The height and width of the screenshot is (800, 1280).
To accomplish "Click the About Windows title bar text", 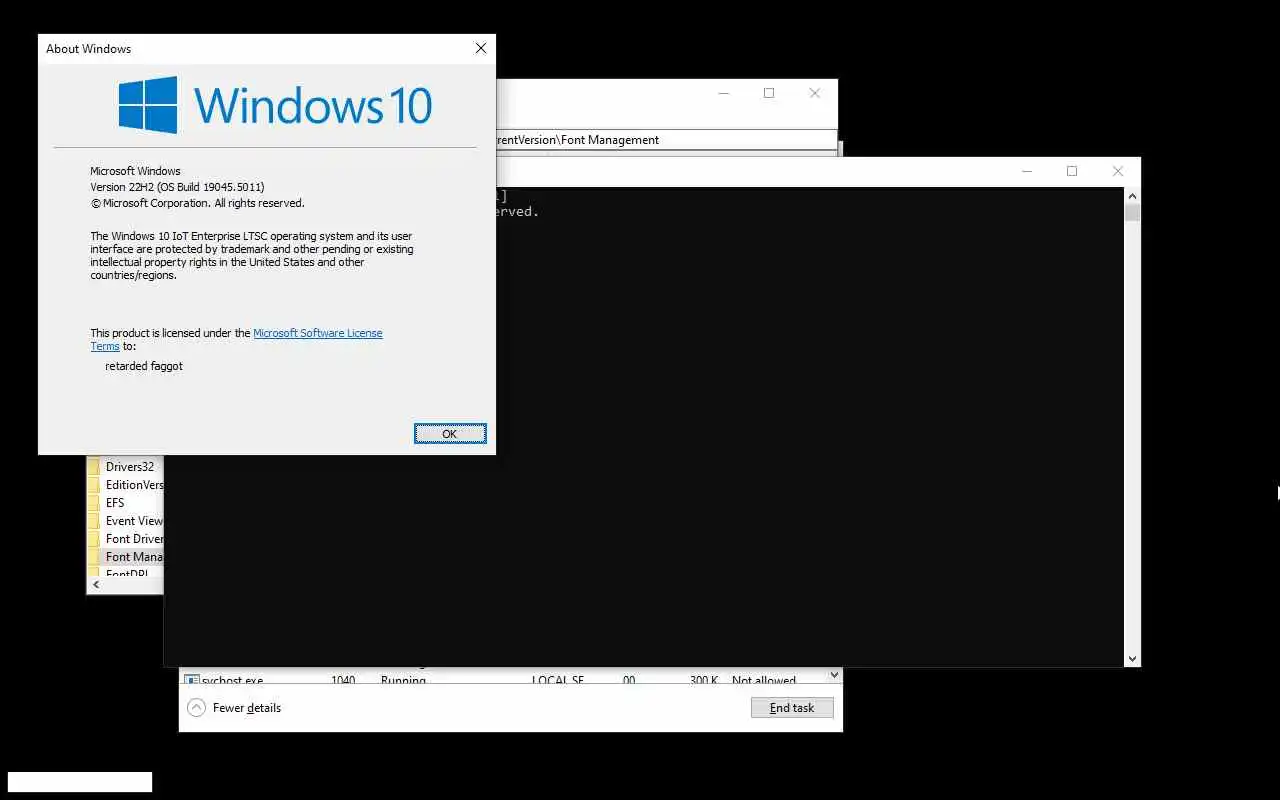I will click(x=88, y=48).
